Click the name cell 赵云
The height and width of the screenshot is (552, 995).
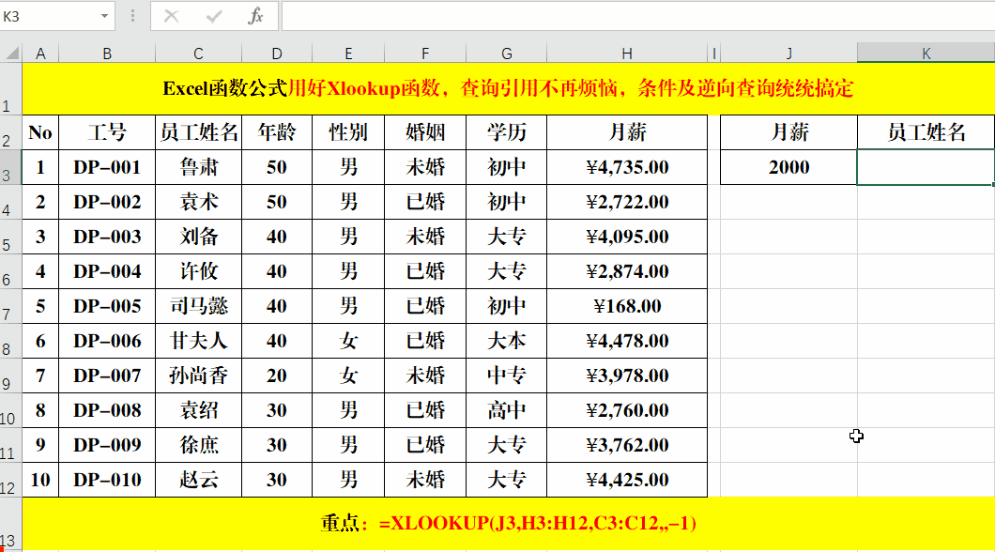(199, 480)
